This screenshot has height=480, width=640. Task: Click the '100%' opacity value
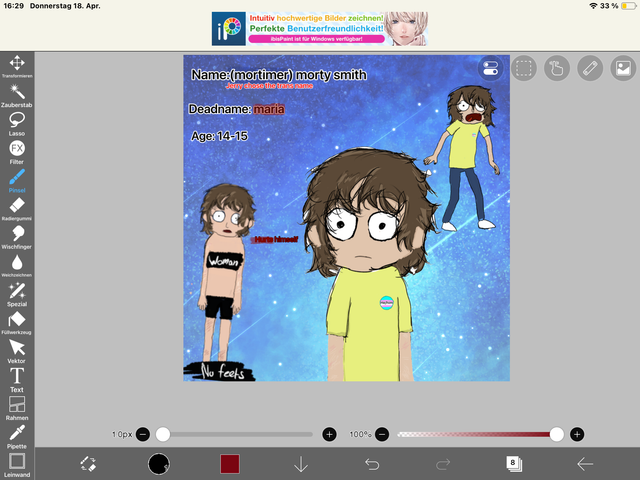point(360,434)
